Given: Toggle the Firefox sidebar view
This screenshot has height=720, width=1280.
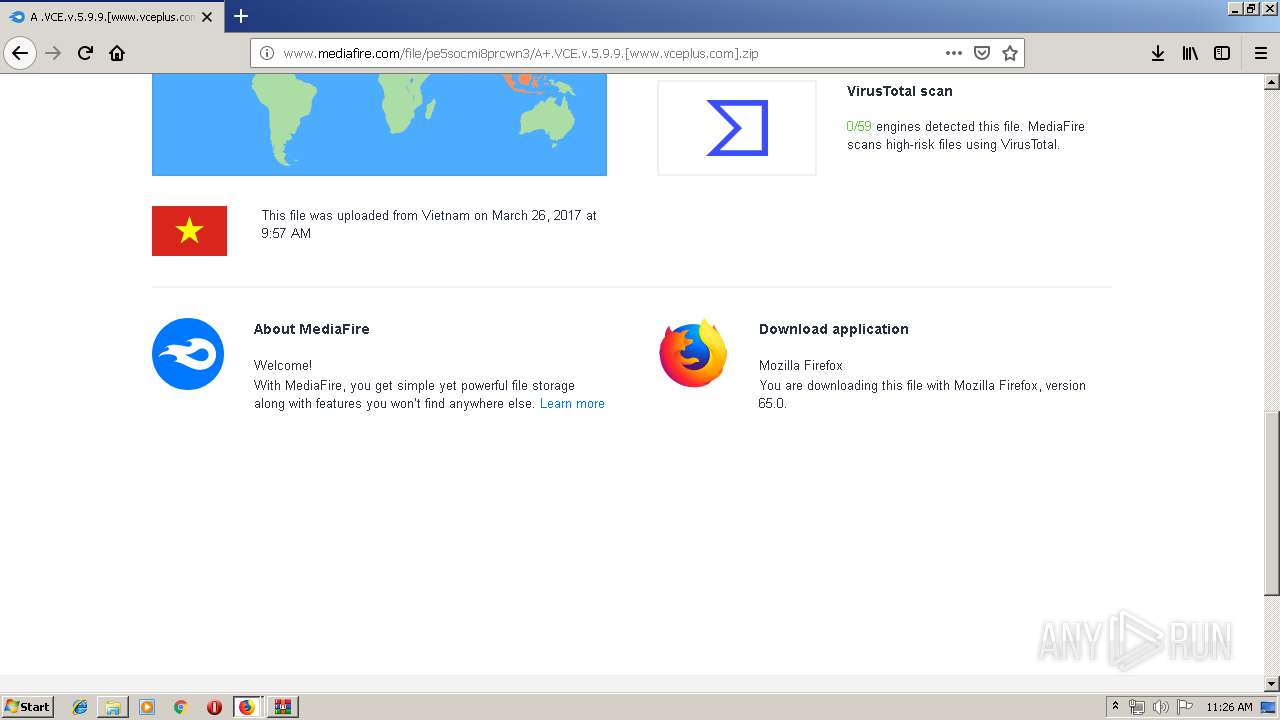Looking at the screenshot, I should [1222, 53].
